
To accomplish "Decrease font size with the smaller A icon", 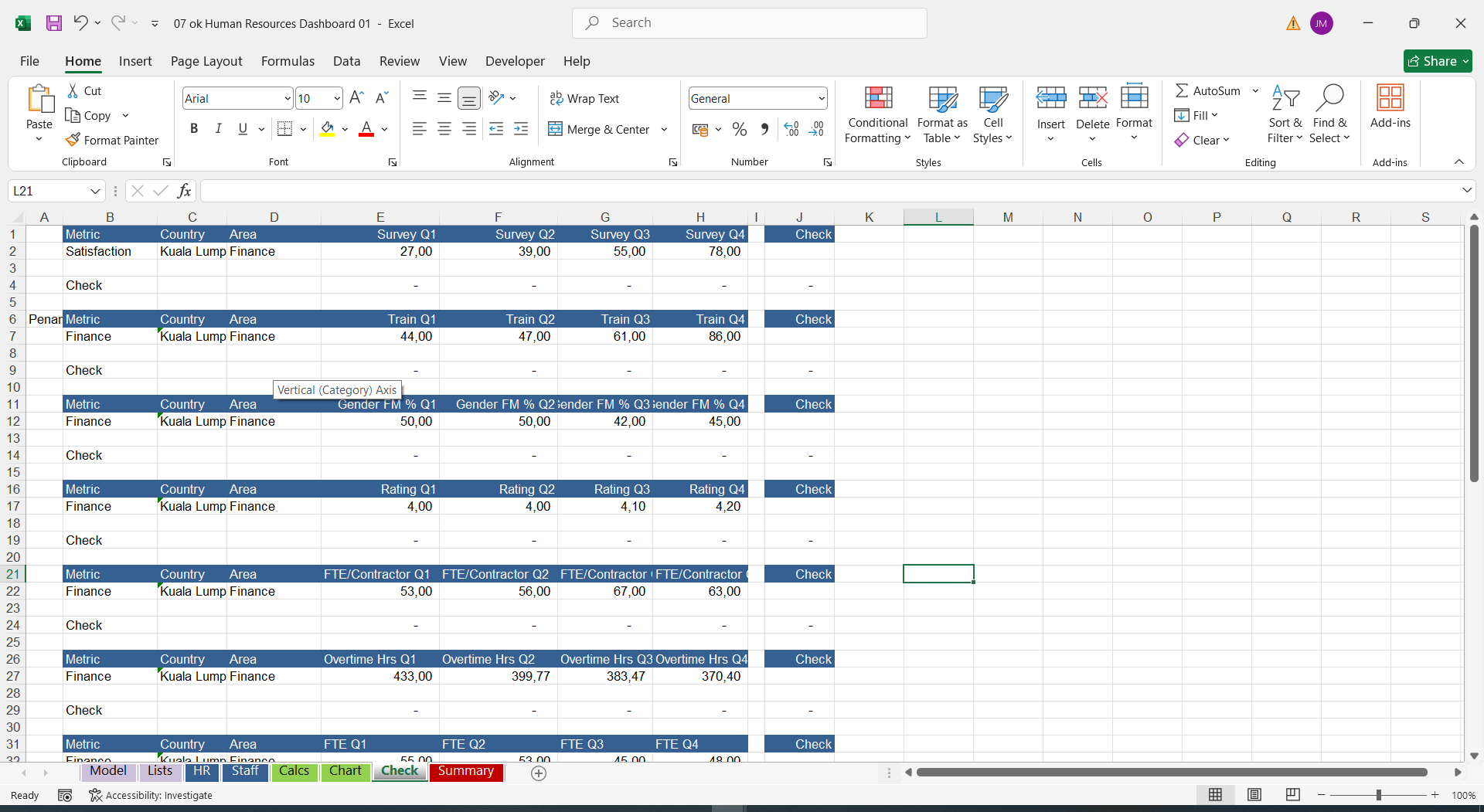I will click(382, 98).
